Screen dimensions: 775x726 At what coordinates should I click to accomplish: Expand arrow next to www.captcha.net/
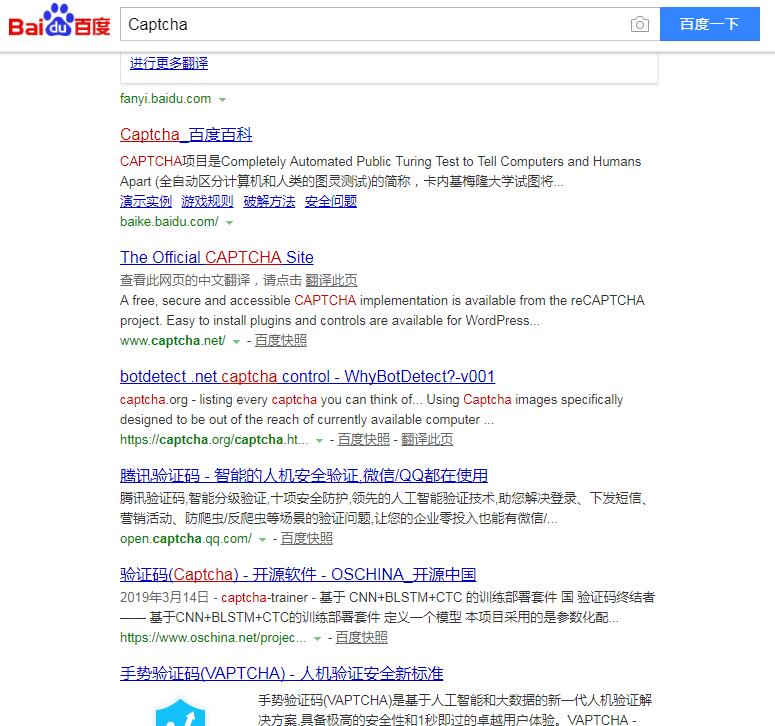pyautogui.click(x=237, y=342)
